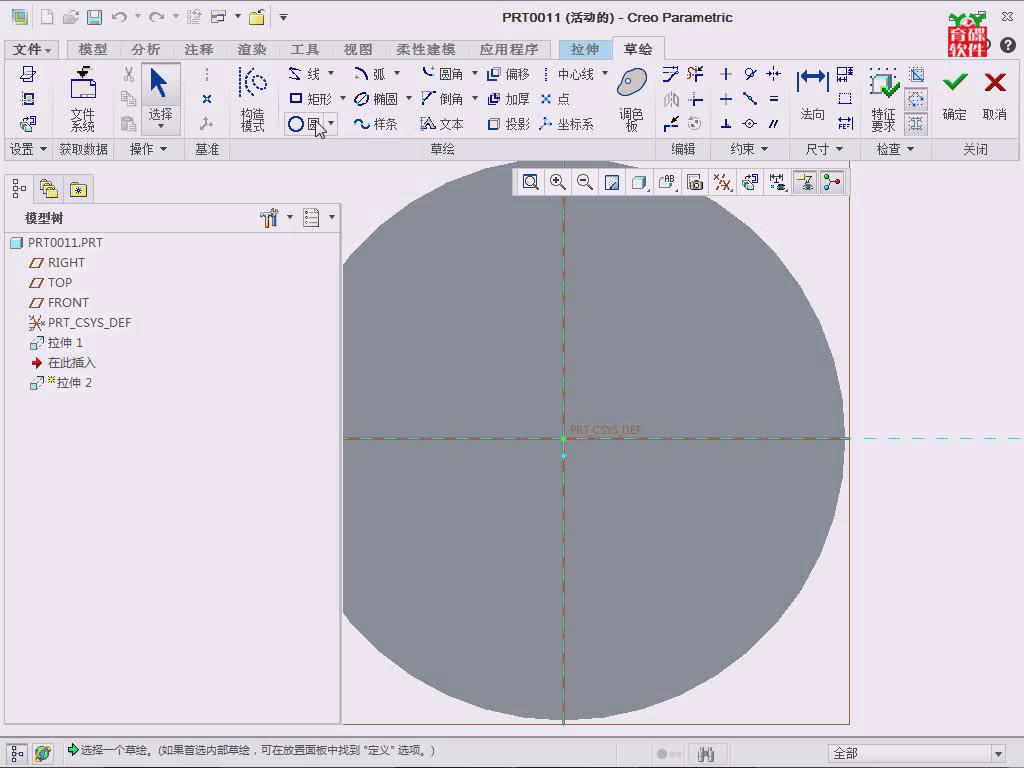The width and height of the screenshot is (1024, 768).
Task: Click the 特征要求 button
Action: coord(884,99)
